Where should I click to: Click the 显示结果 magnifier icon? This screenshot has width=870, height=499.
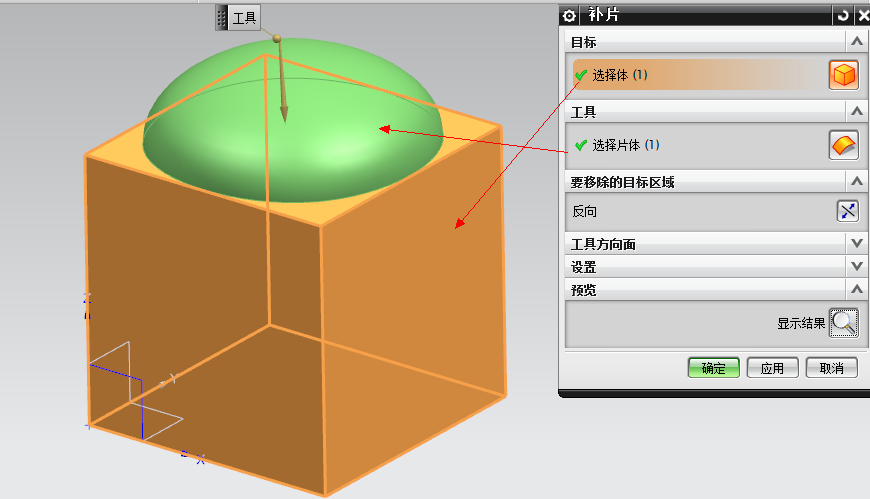coord(844,322)
